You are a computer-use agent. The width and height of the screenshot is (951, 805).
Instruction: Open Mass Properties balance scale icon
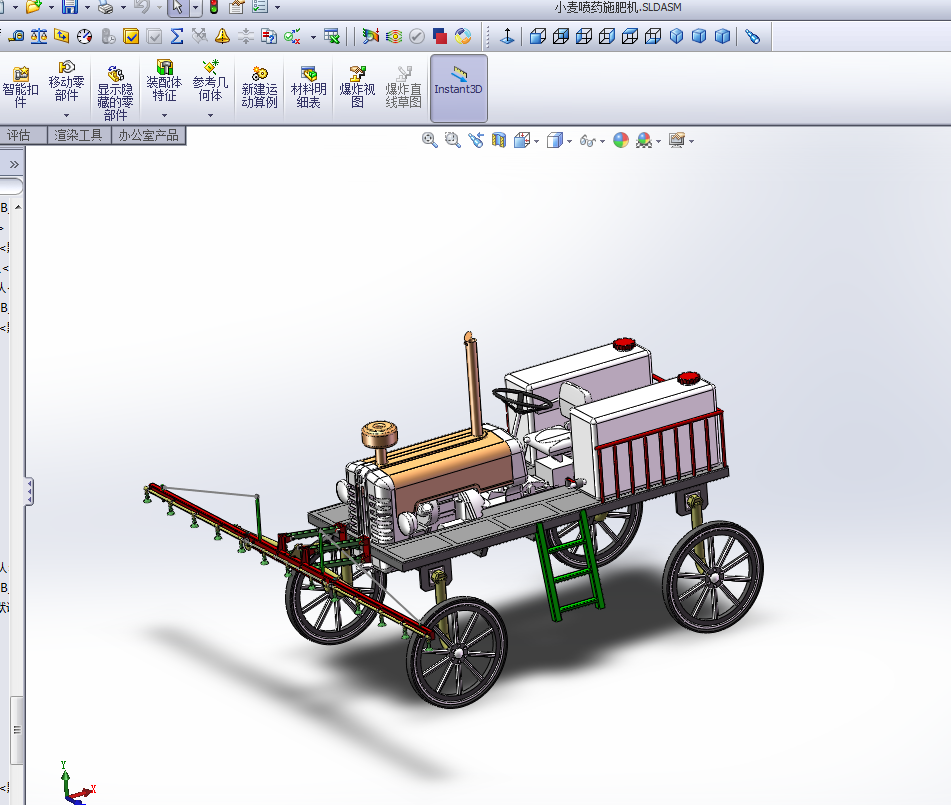coord(39,36)
